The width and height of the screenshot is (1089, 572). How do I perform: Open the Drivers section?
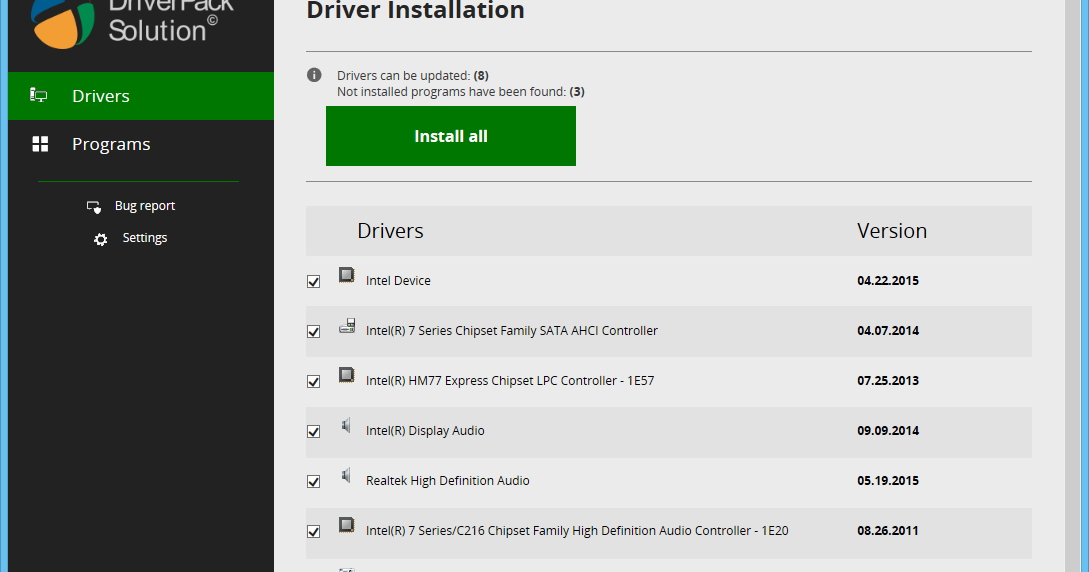(x=141, y=96)
